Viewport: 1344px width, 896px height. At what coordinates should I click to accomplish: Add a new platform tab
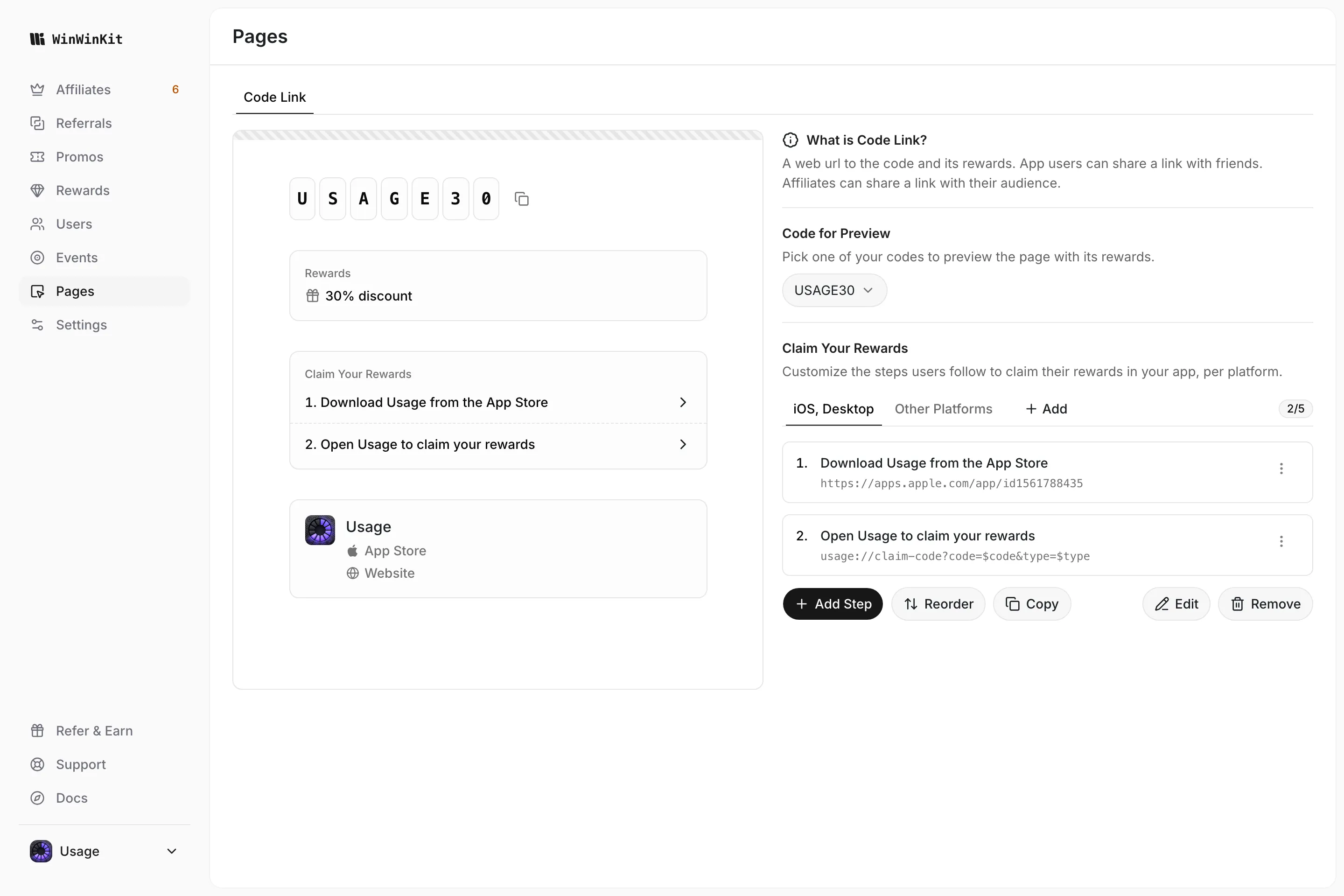tap(1046, 409)
